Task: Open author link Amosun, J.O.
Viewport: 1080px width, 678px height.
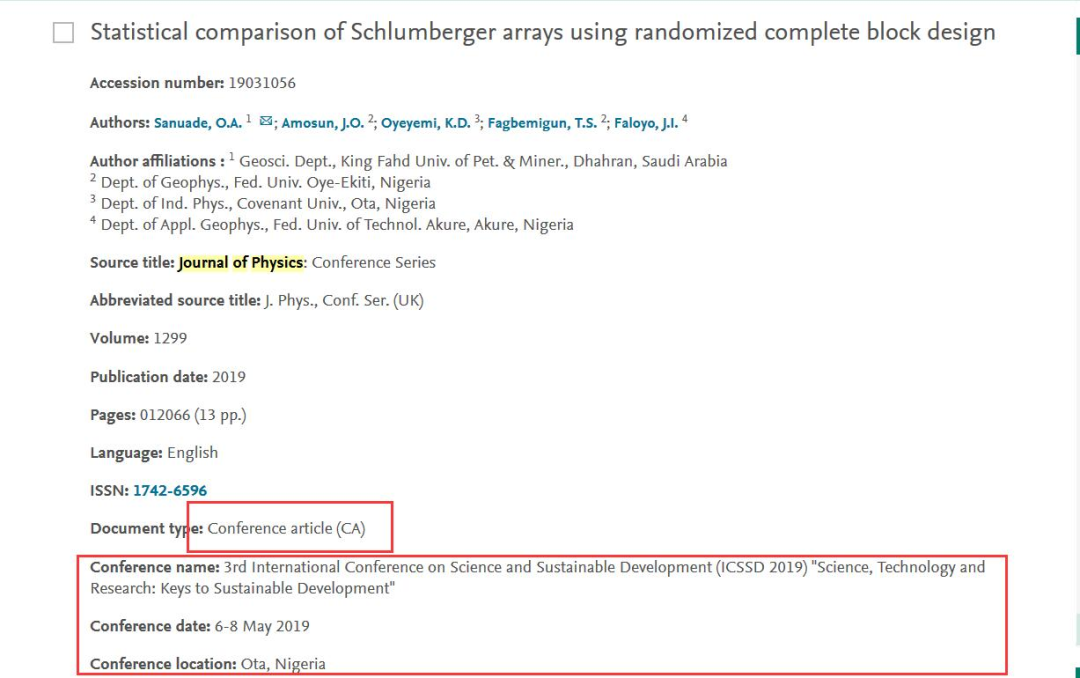Action: pyautogui.click(x=322, y=123)
